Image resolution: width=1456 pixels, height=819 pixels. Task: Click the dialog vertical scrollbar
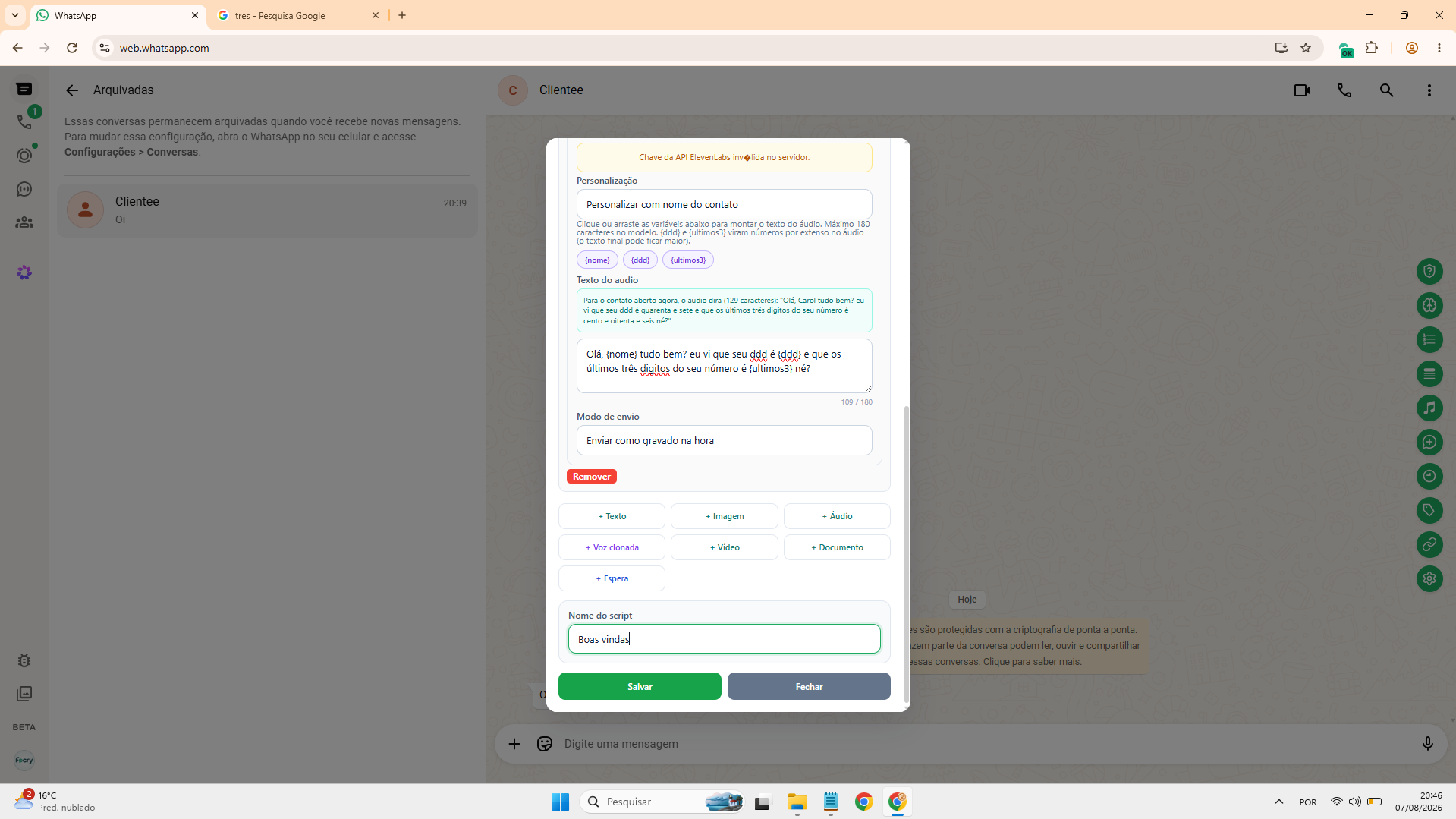tap(907, 554)
